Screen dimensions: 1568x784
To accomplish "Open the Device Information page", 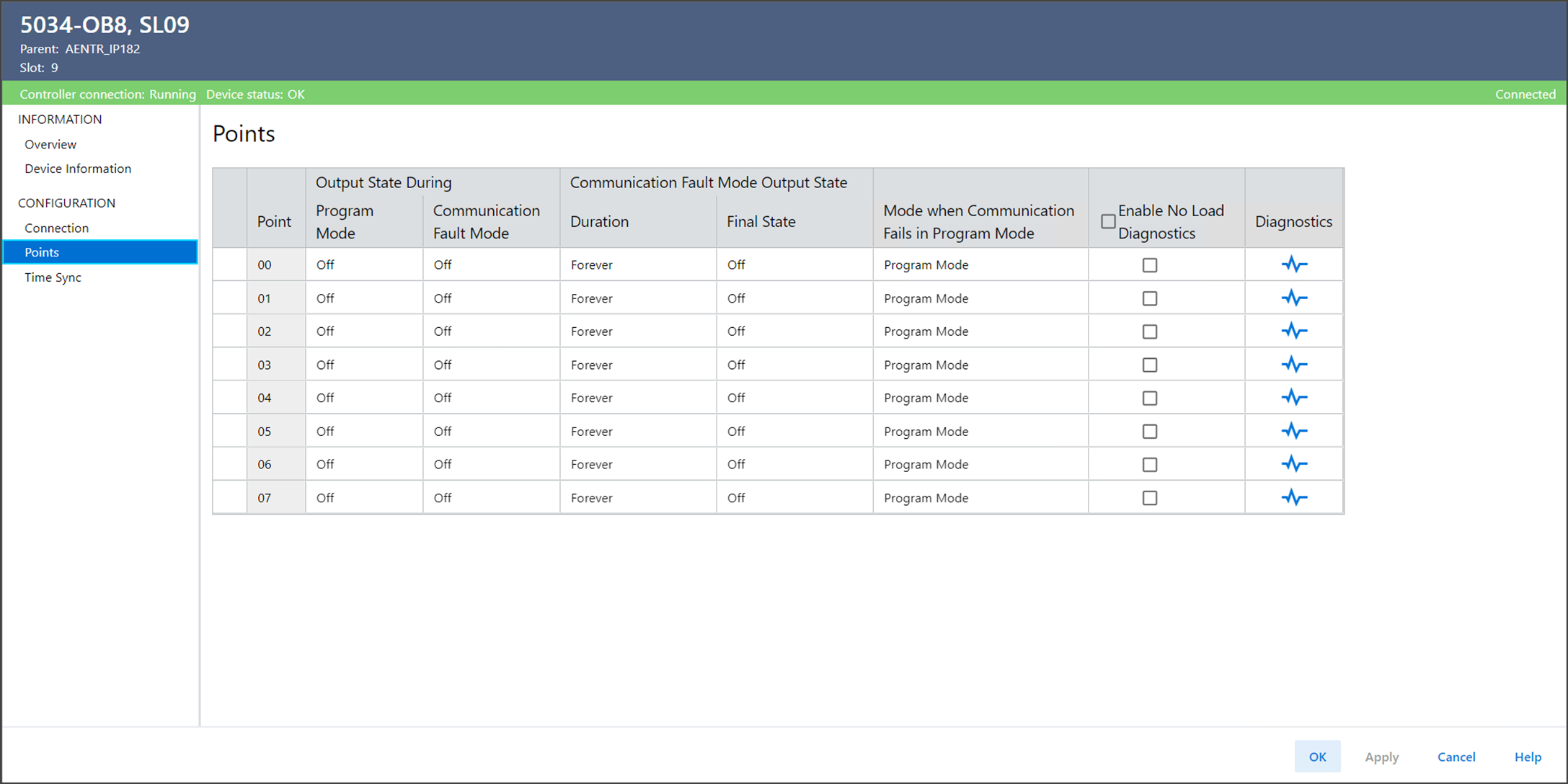I will pos(78,169).
